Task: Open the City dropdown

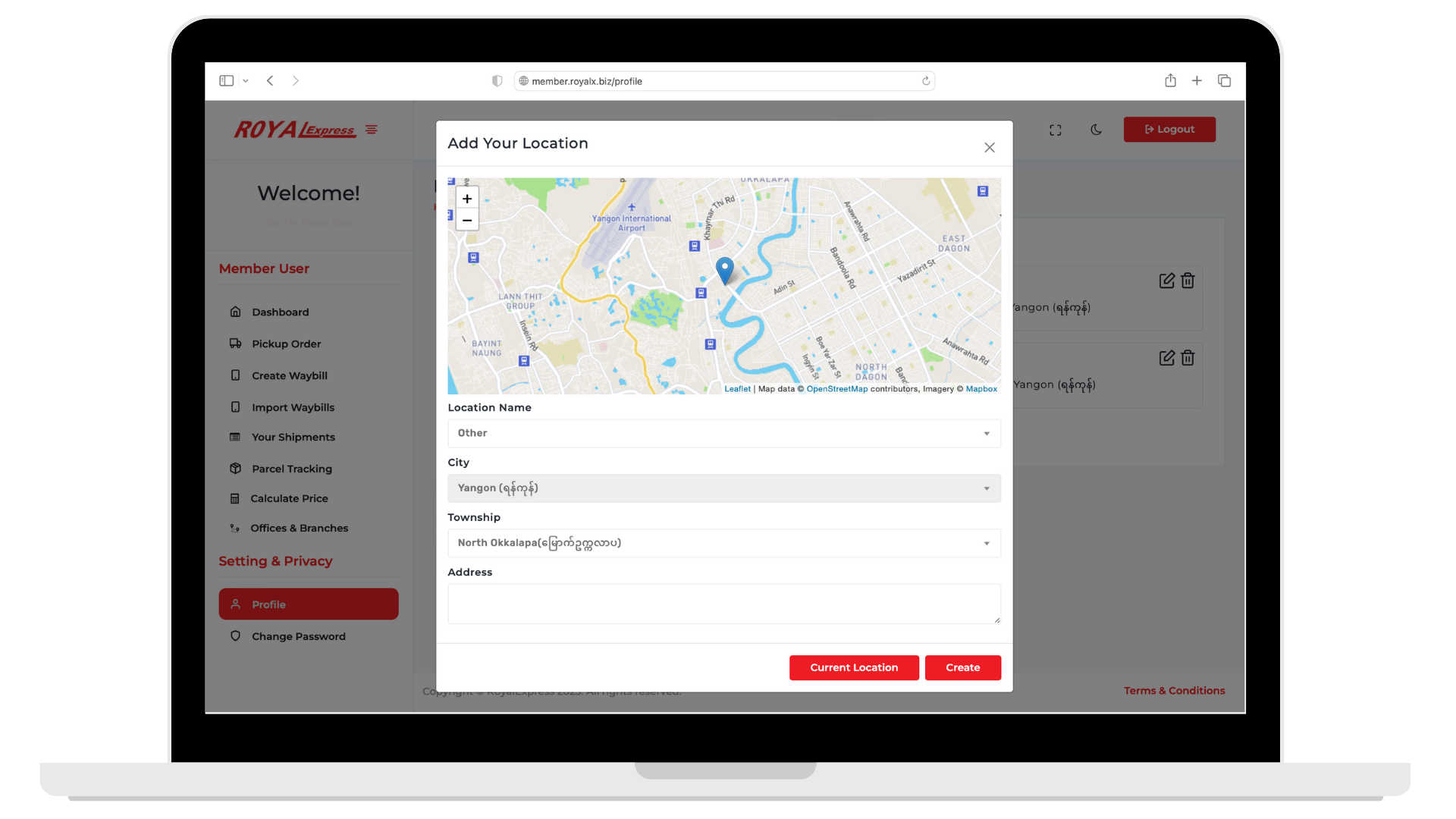Action: coord(724,488)
